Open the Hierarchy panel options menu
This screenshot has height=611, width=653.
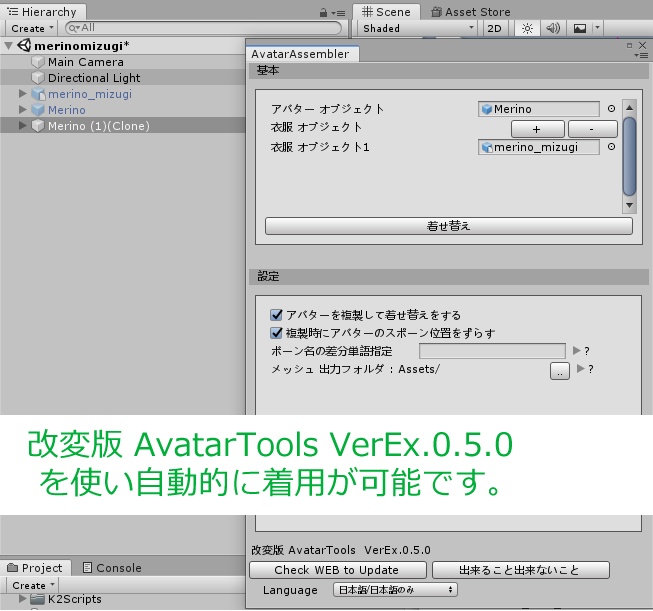pyautogui.click(x=340, y=13)
